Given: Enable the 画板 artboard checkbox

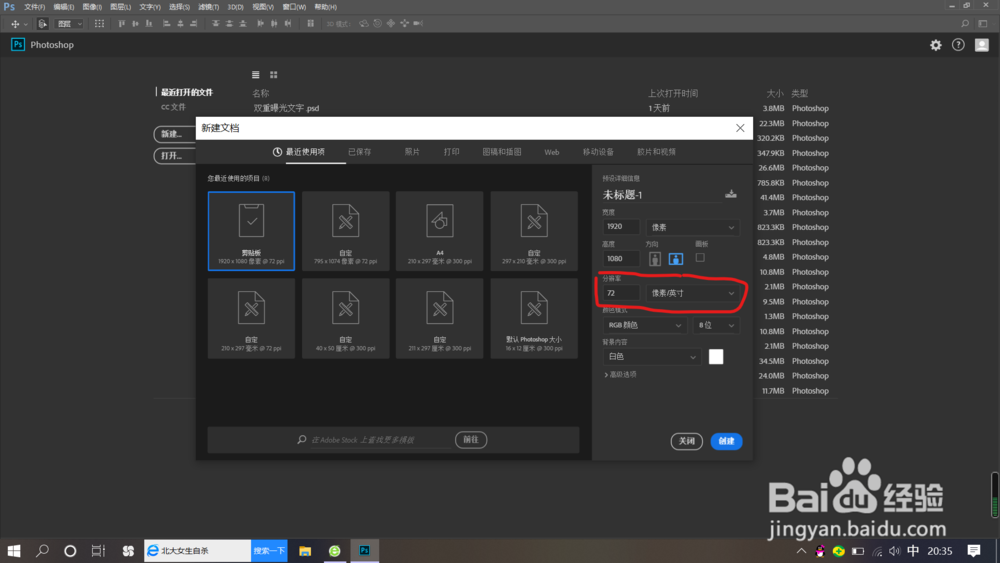Looking at the screenshot, I should 700,258.
